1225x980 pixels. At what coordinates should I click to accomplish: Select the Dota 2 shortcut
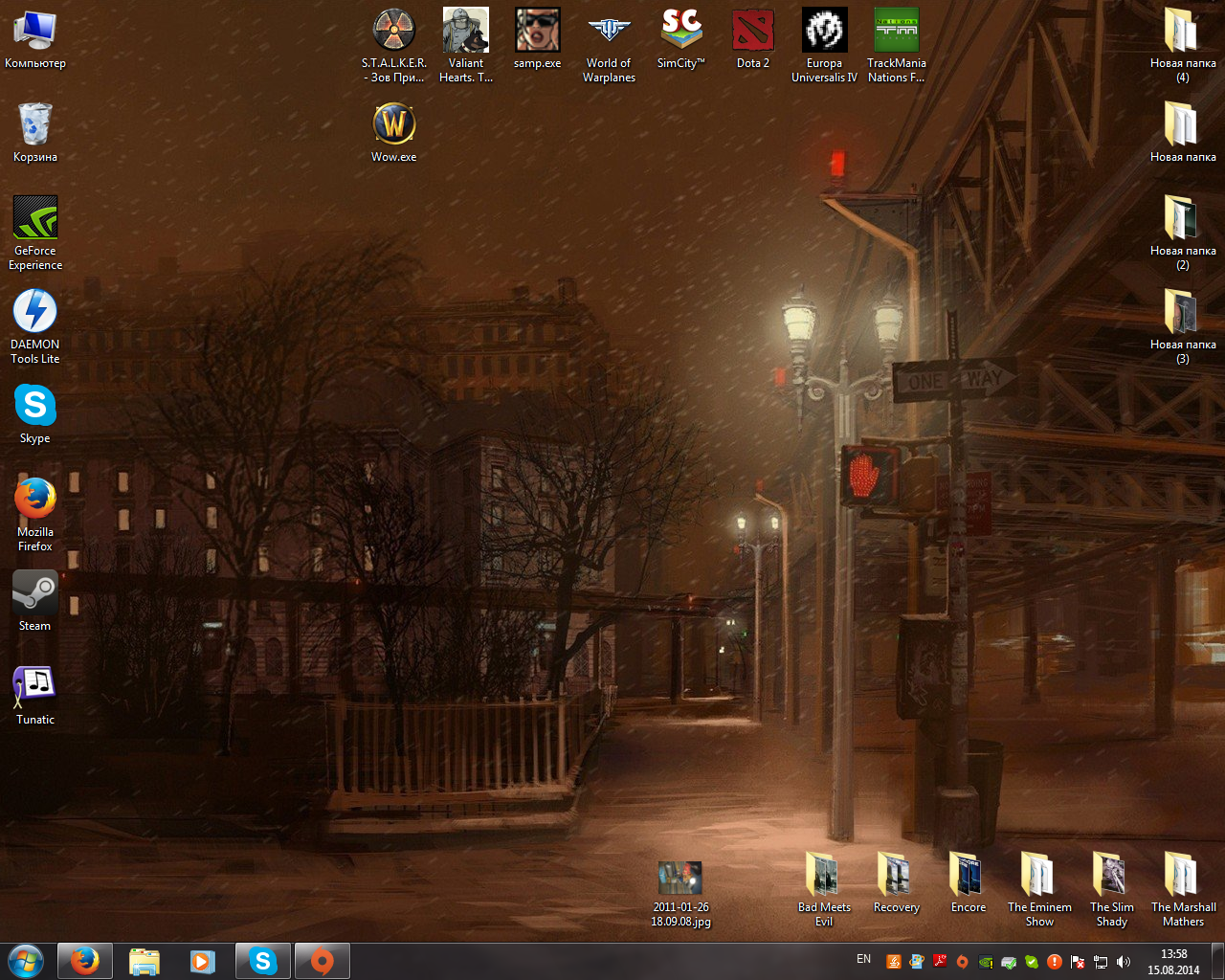(x=753, y=39)
